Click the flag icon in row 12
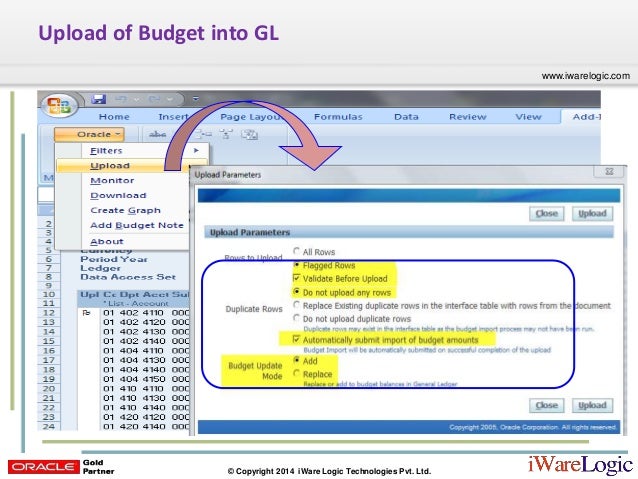This screenshot has height=479, width=638. tap(86, 313)
